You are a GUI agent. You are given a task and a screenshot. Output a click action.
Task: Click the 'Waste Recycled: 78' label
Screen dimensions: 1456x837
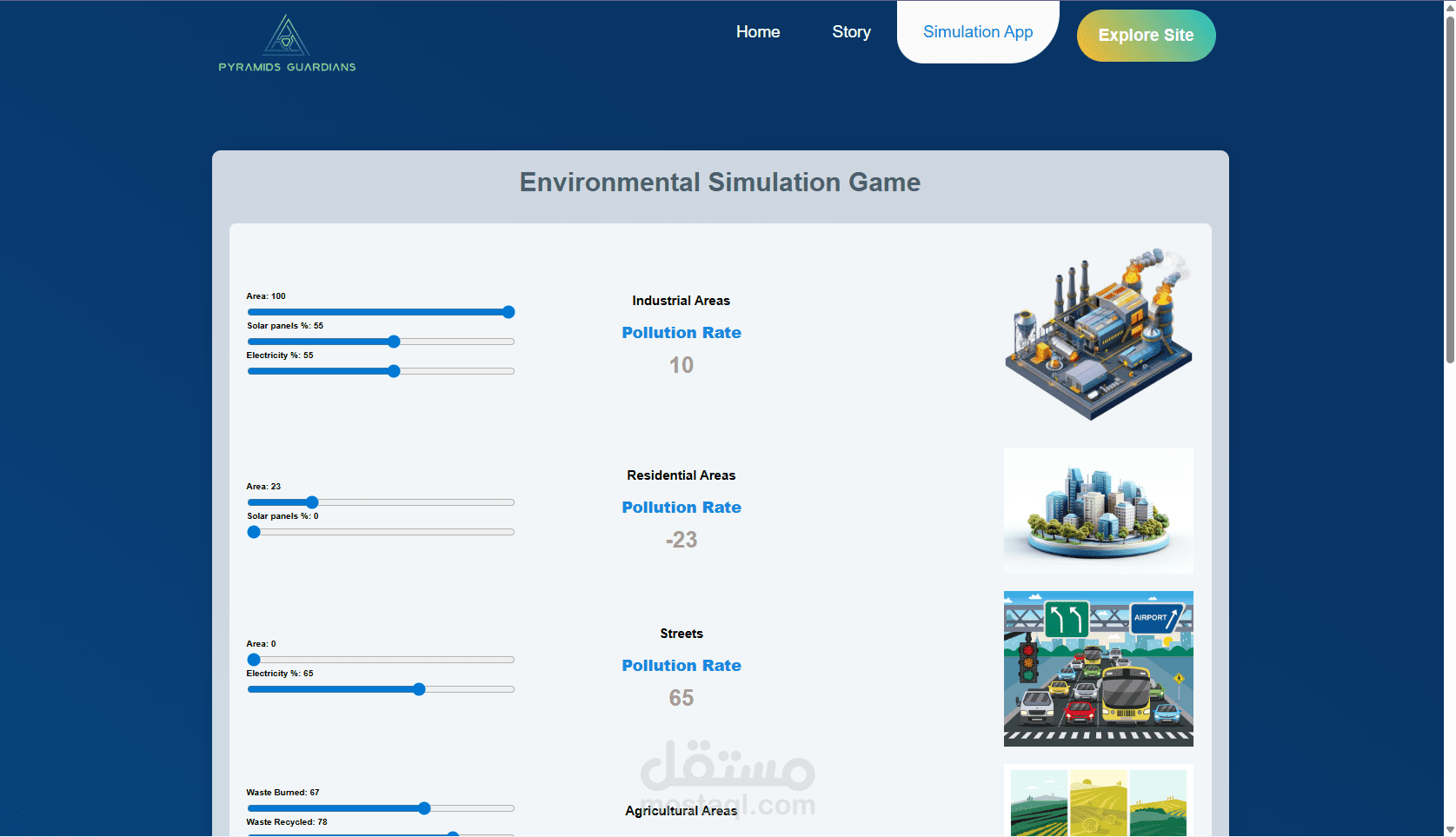click(x=287, y=822)
